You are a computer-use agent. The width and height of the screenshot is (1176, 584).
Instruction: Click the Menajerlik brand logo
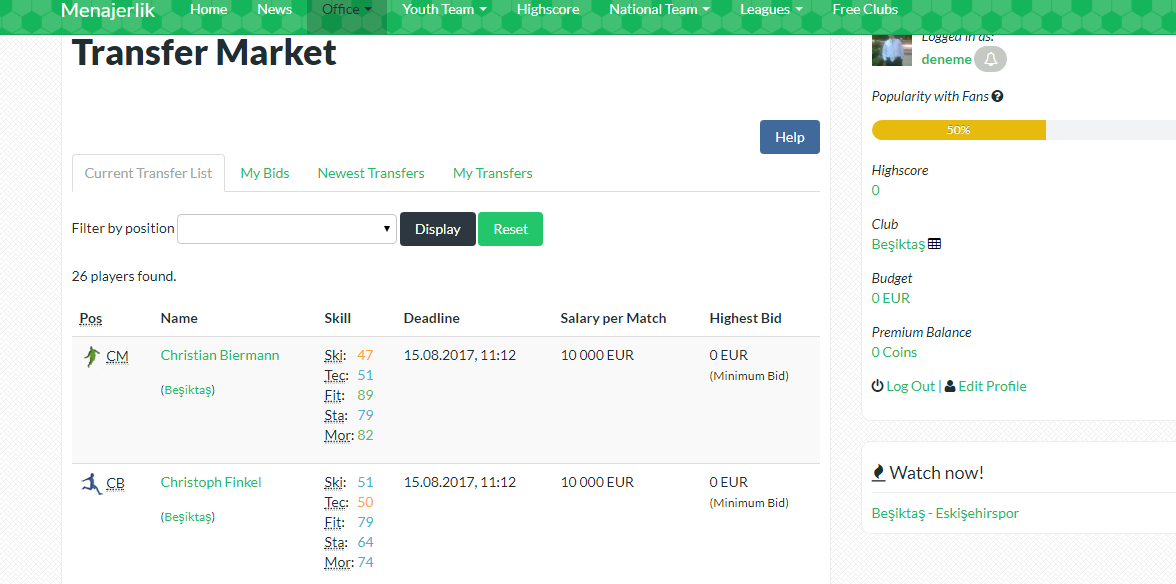pyautogui.click(x=108, y=10)
